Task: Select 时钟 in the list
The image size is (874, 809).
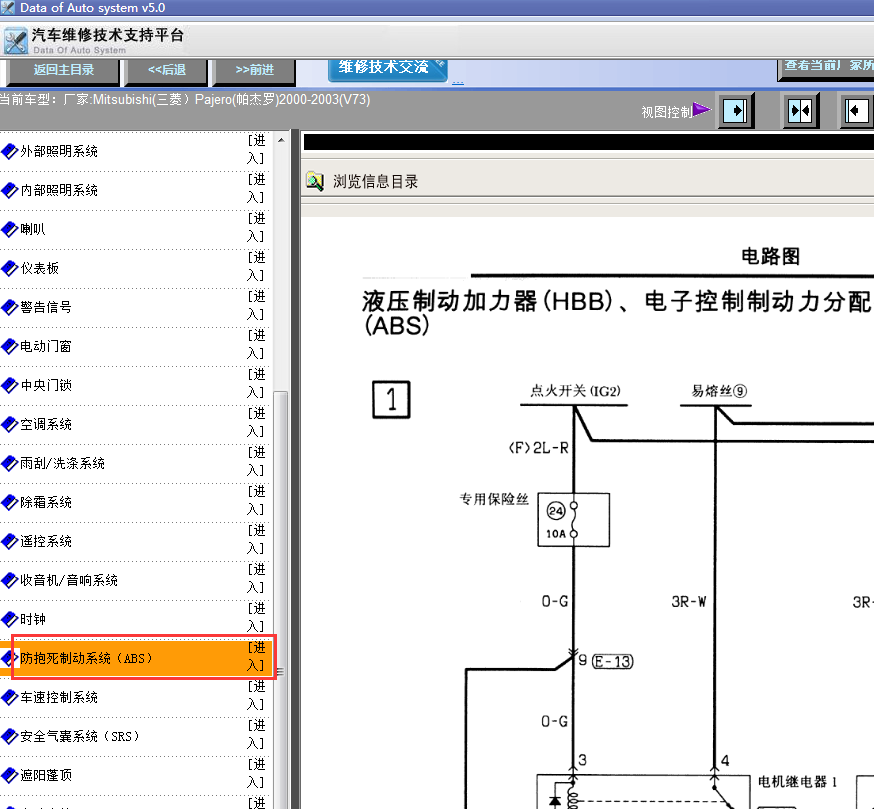Action: click(33, 619)
